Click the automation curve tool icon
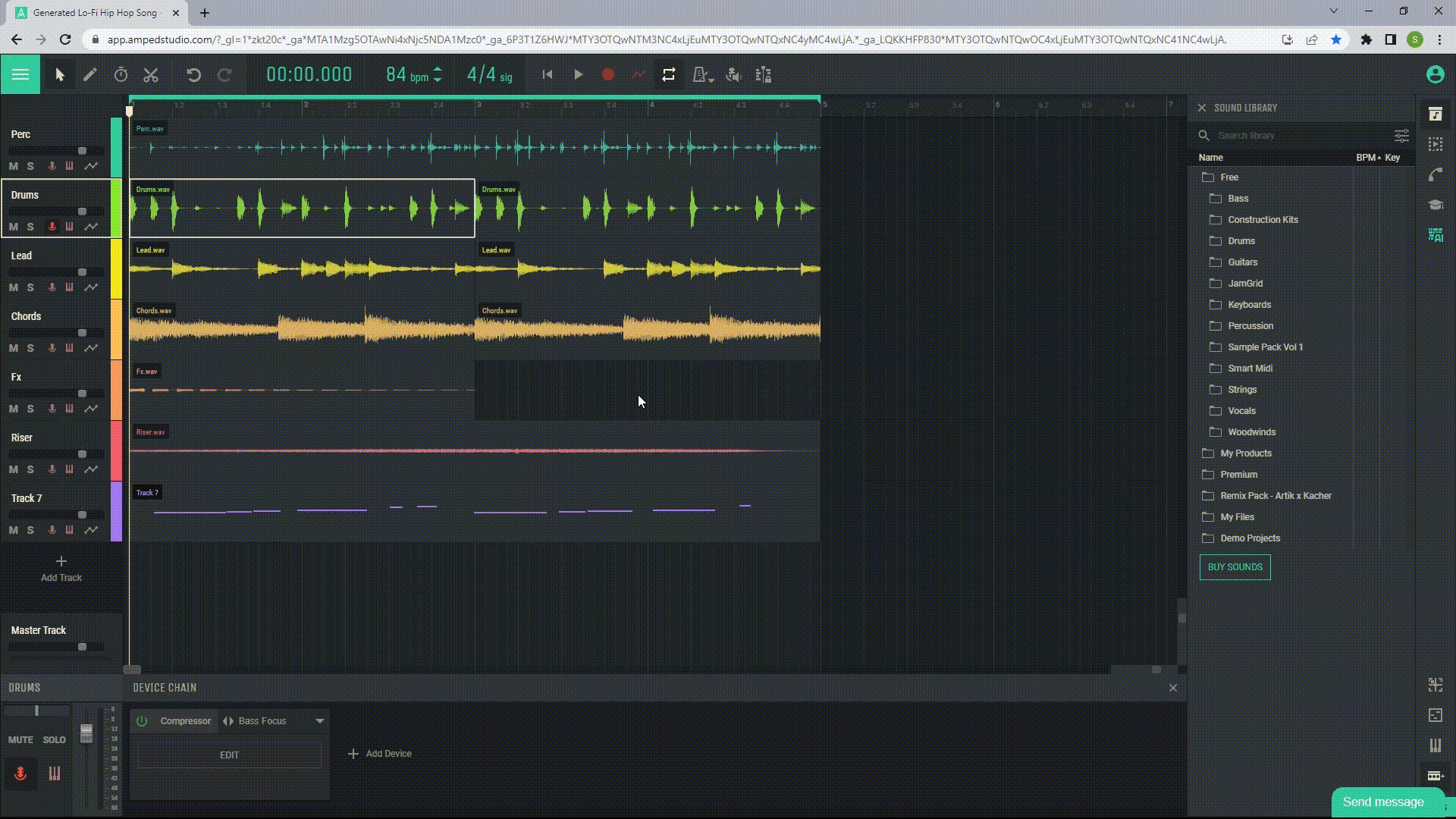The height and width of the screenshot is (819, 1456). click(x=638, y=75)
